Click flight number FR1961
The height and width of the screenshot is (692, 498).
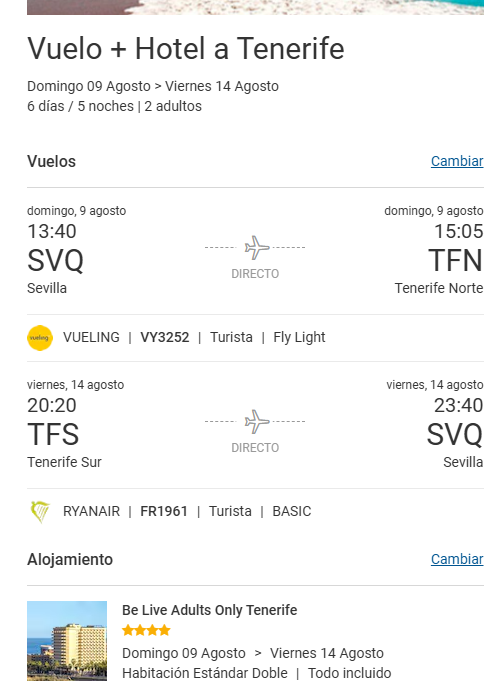coord(164,511)
